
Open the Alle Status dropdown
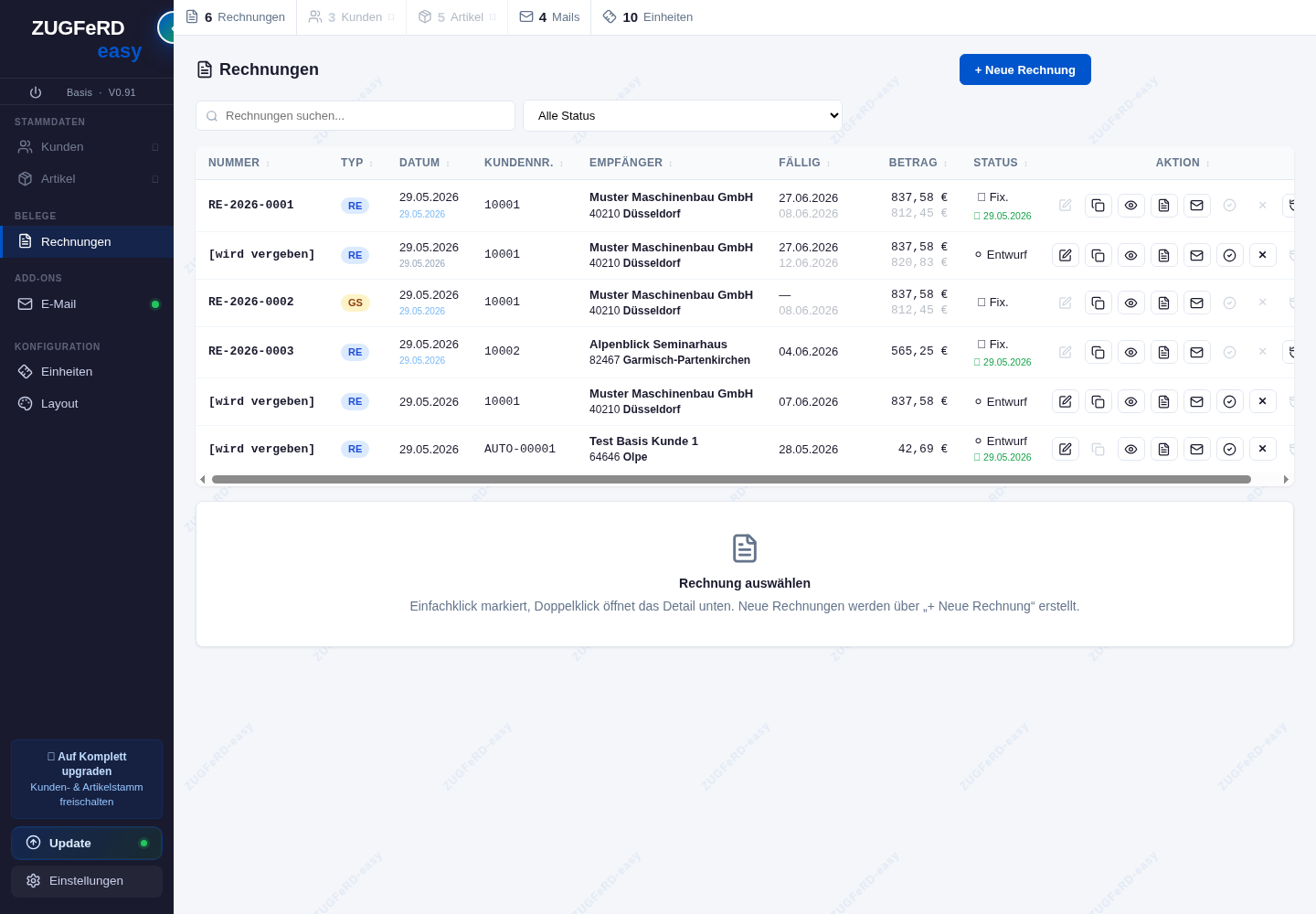click(x=683, y=115)
